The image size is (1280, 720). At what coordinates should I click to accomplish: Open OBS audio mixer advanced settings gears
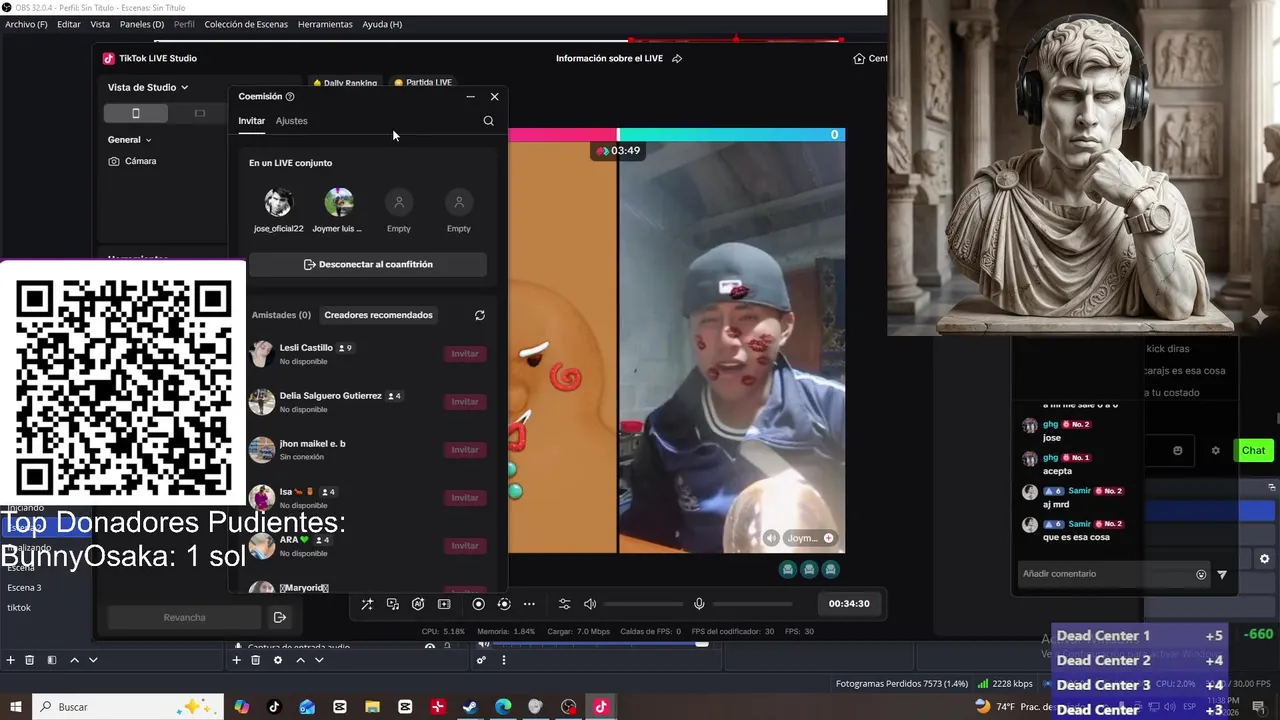(481, 660)
